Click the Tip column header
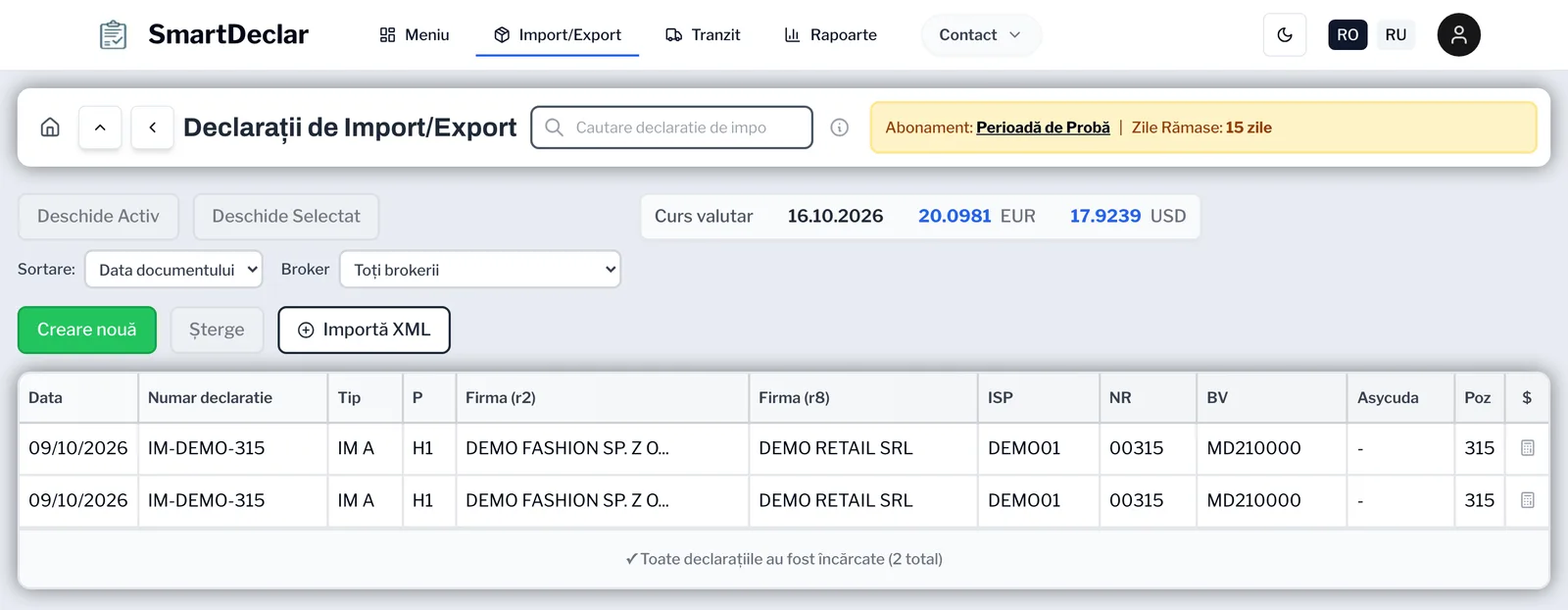Viewport: 1568px width, 610px height. 366,397
